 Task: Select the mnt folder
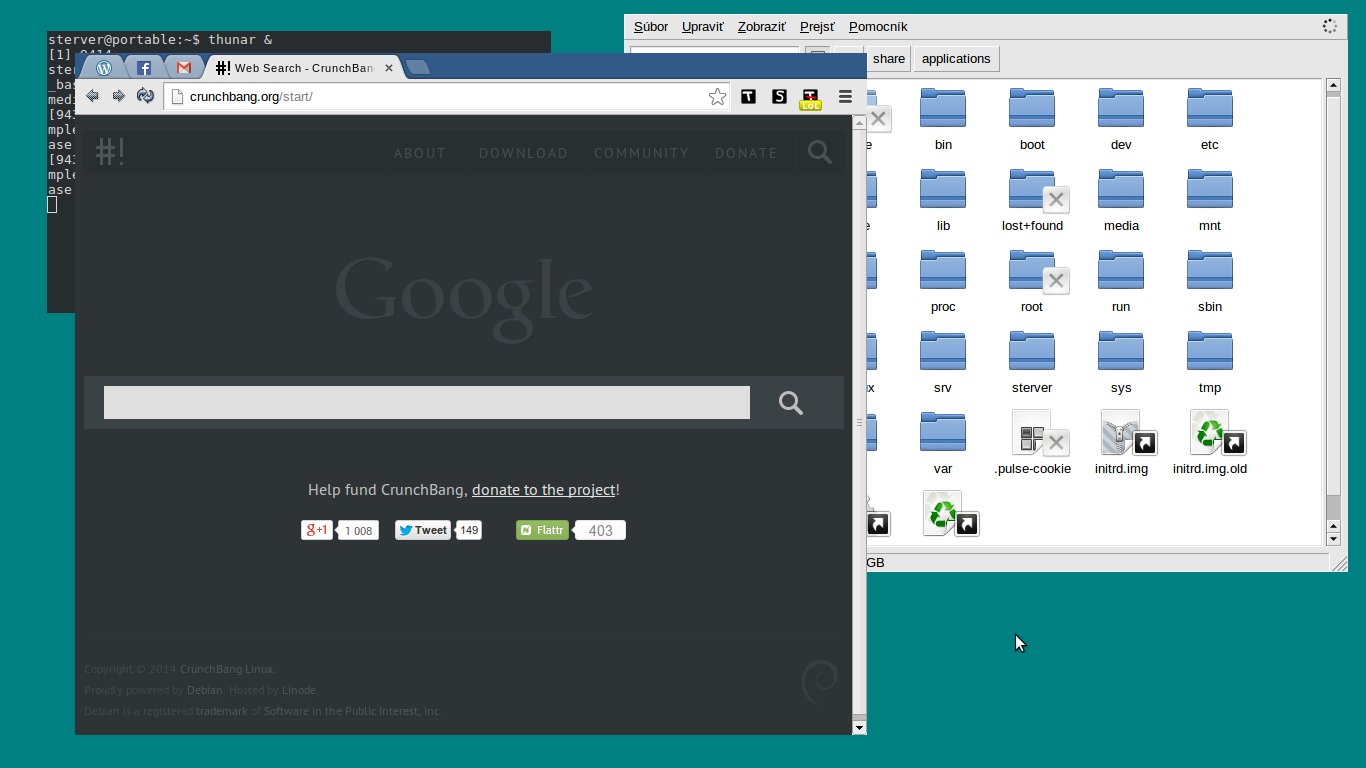pyautogui.click(x=1210, y=200)
